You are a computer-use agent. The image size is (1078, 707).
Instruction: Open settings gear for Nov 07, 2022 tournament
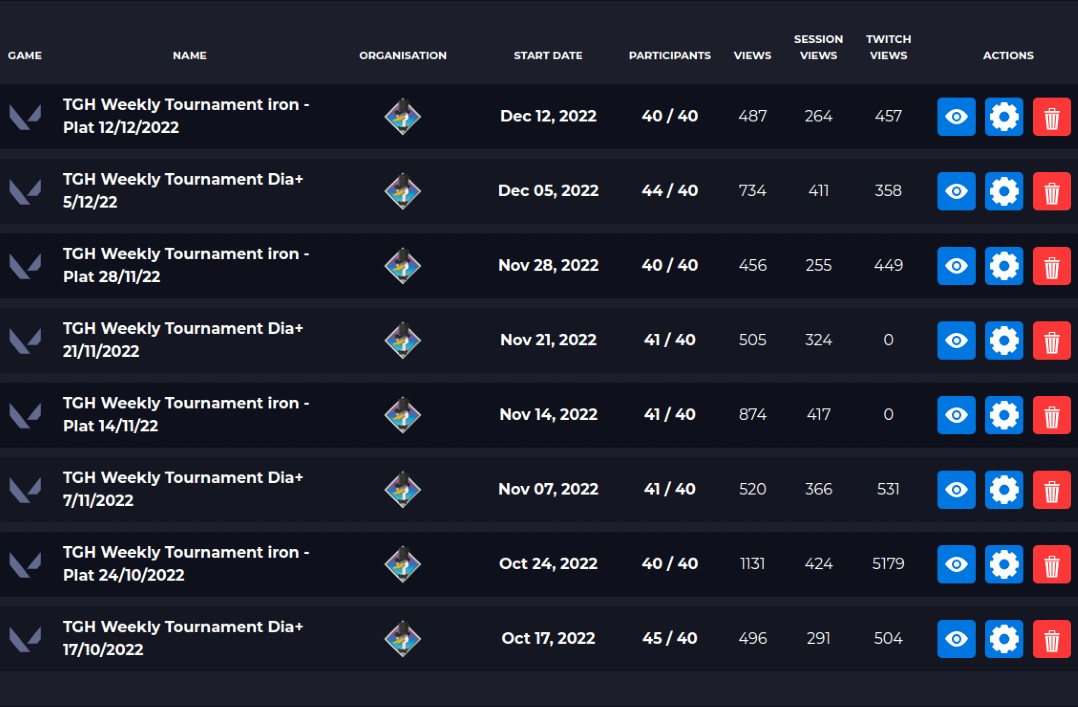tap(1004, 490)
